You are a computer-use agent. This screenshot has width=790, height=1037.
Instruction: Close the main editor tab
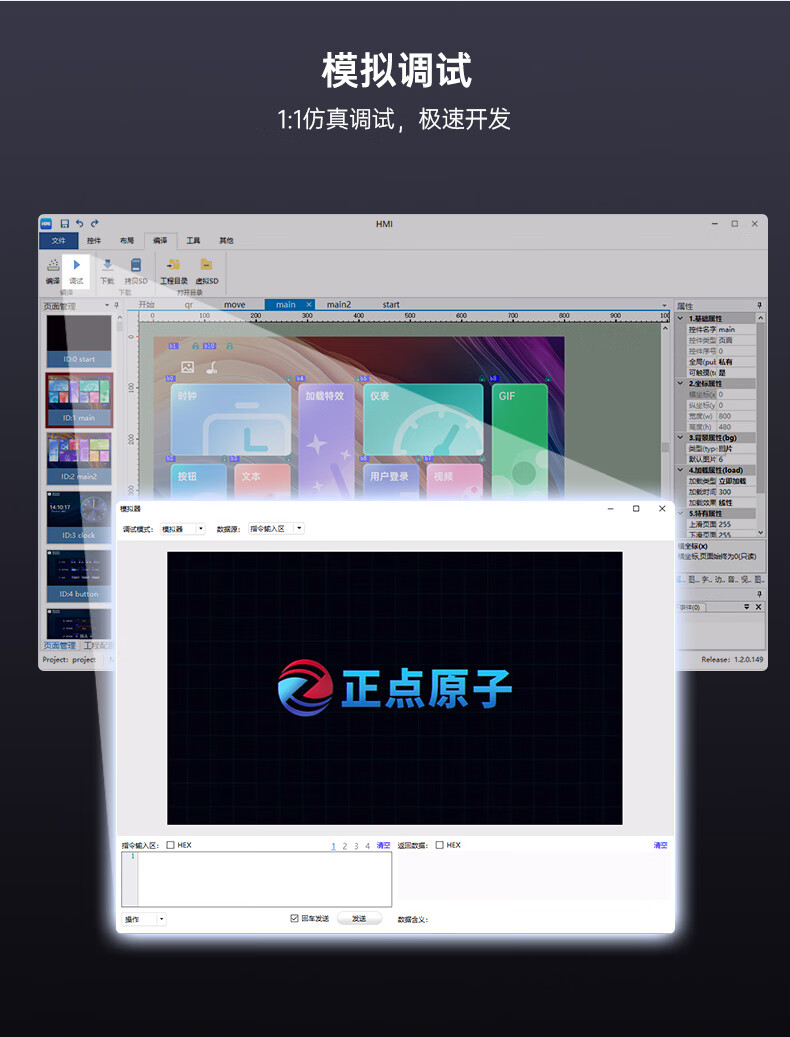point(309,304)
